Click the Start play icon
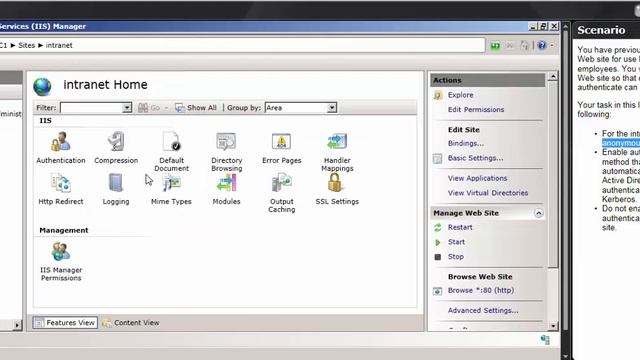This screenshot has height=360, width=640. click(438, 242)
